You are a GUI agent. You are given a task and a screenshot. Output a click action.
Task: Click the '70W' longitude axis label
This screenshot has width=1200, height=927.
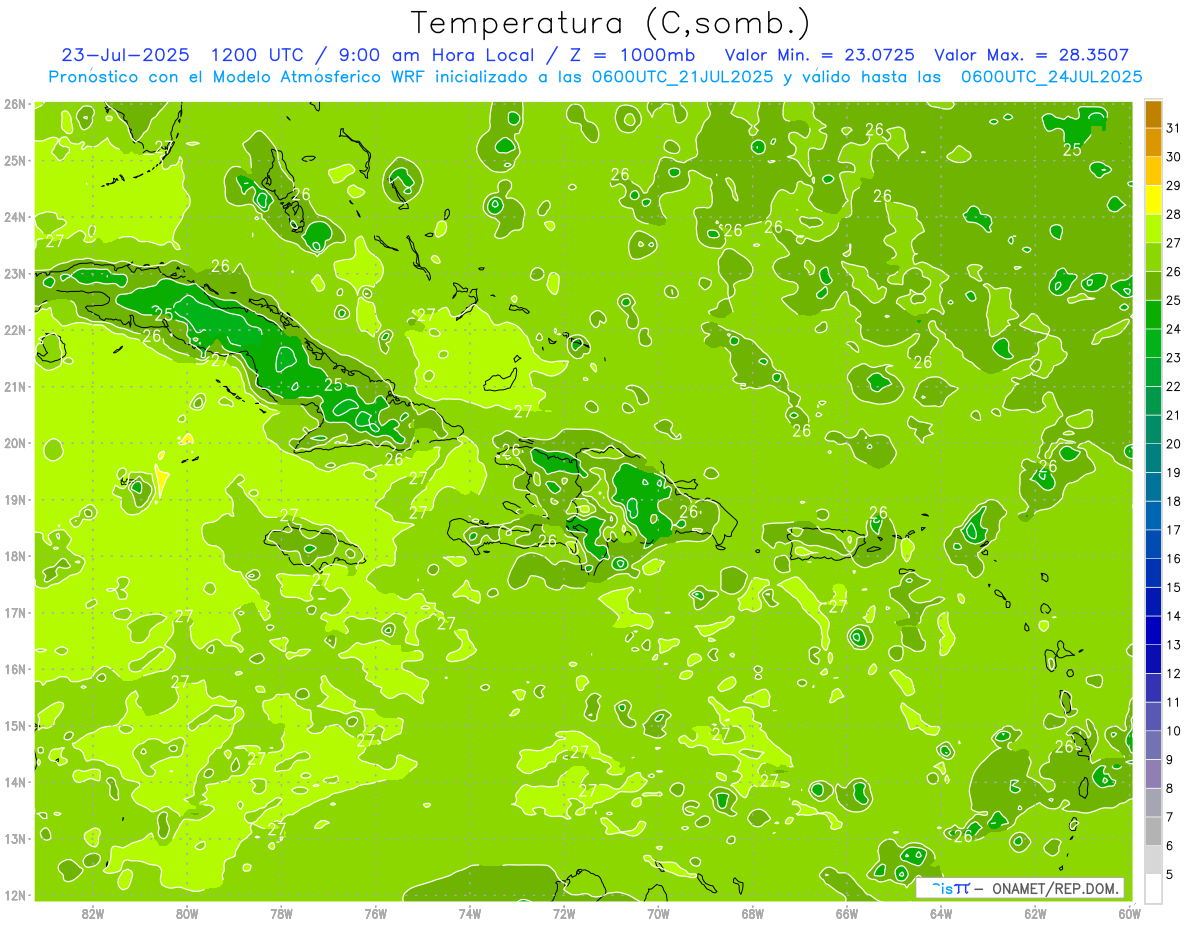coord(658,913)
